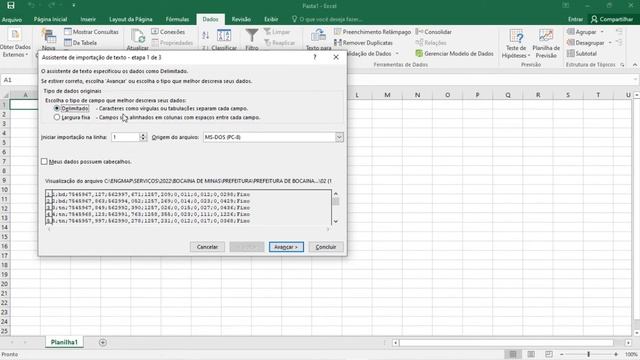This screenshot has width=640, height=360.
Task: Switch to Normal view icon
Action: (513, 354)
